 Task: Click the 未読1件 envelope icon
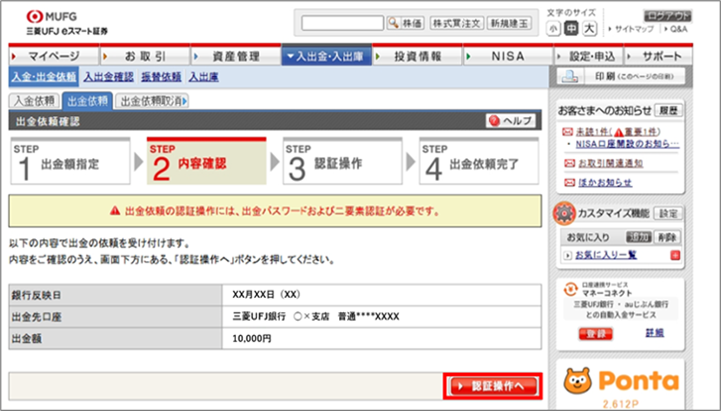(568, 132)
